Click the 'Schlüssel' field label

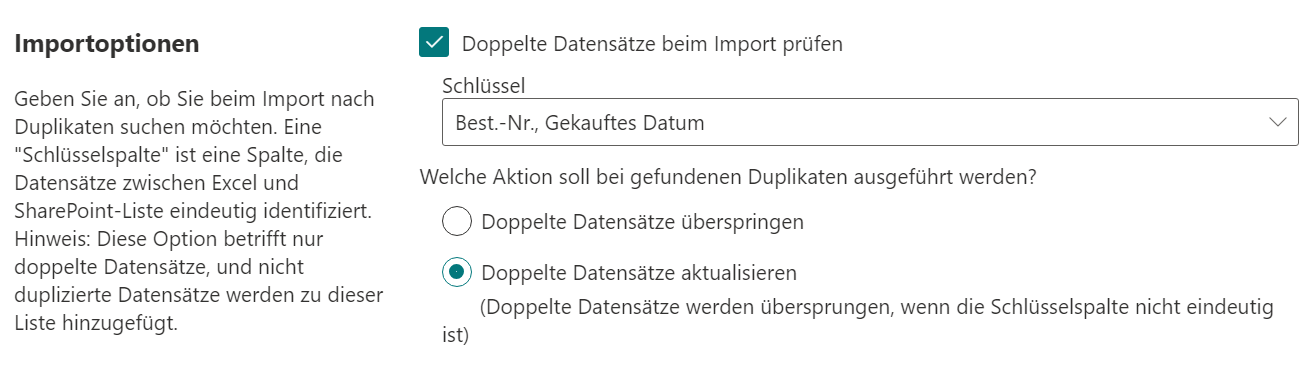point(483,86)
